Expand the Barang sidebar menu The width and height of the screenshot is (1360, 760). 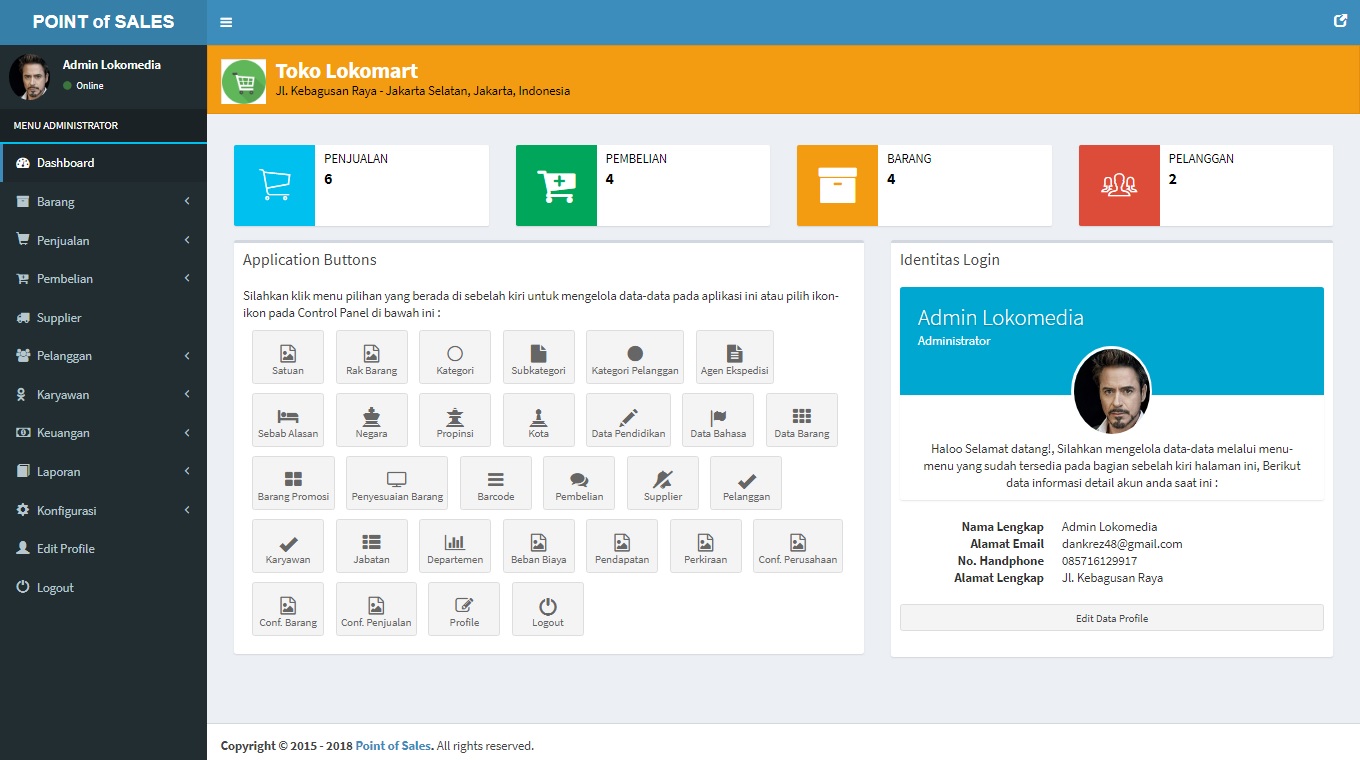[x=103, y=202]
